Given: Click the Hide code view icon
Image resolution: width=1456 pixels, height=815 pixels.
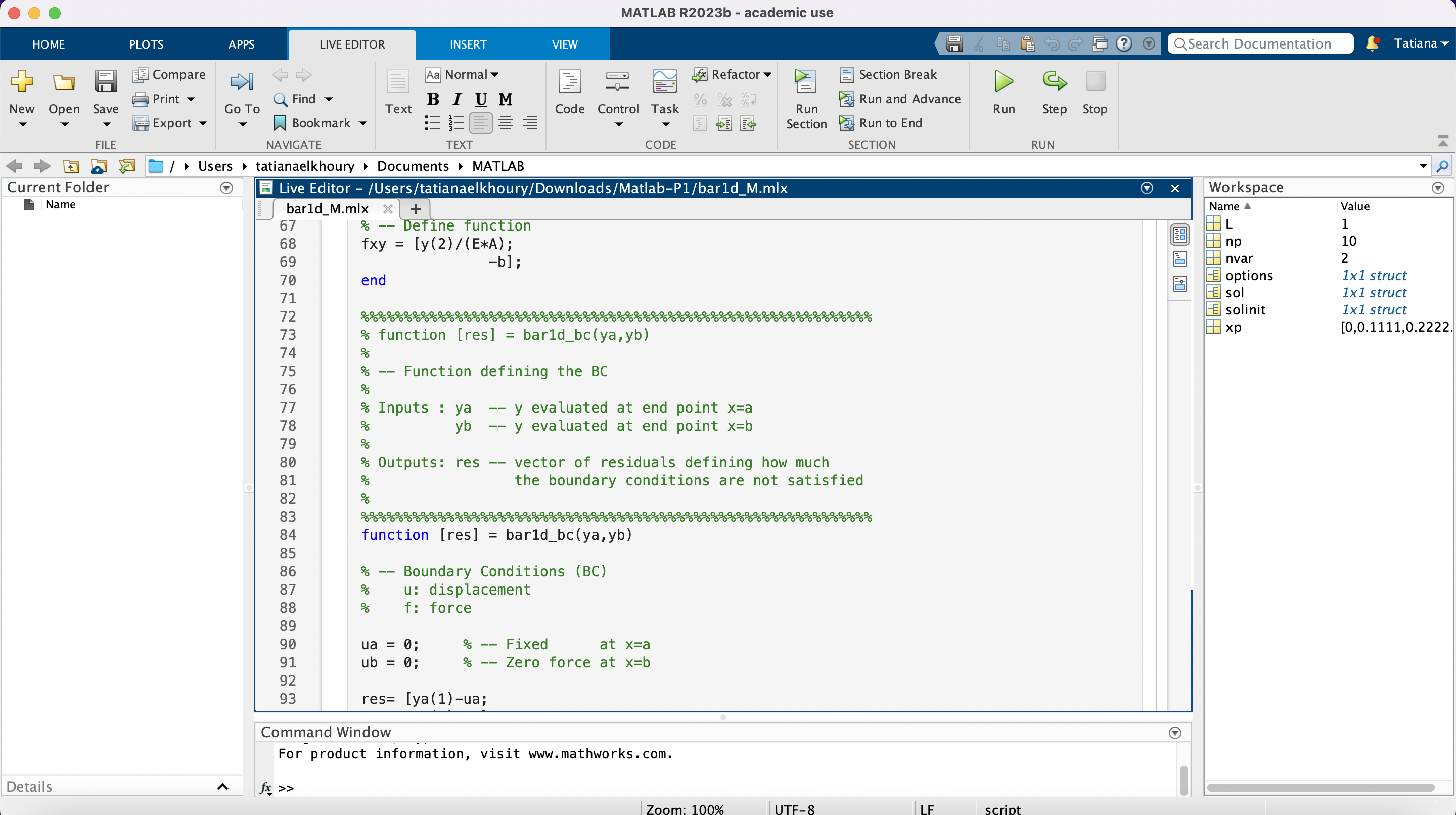Looking at the screenshot, I should pyautogui.click(x=1179, y=284).
